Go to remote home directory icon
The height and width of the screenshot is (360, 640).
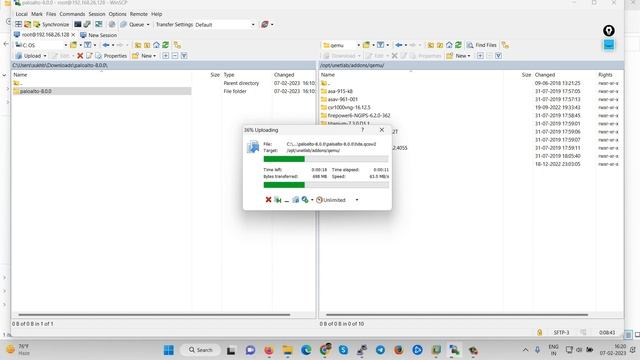point(449,45)
